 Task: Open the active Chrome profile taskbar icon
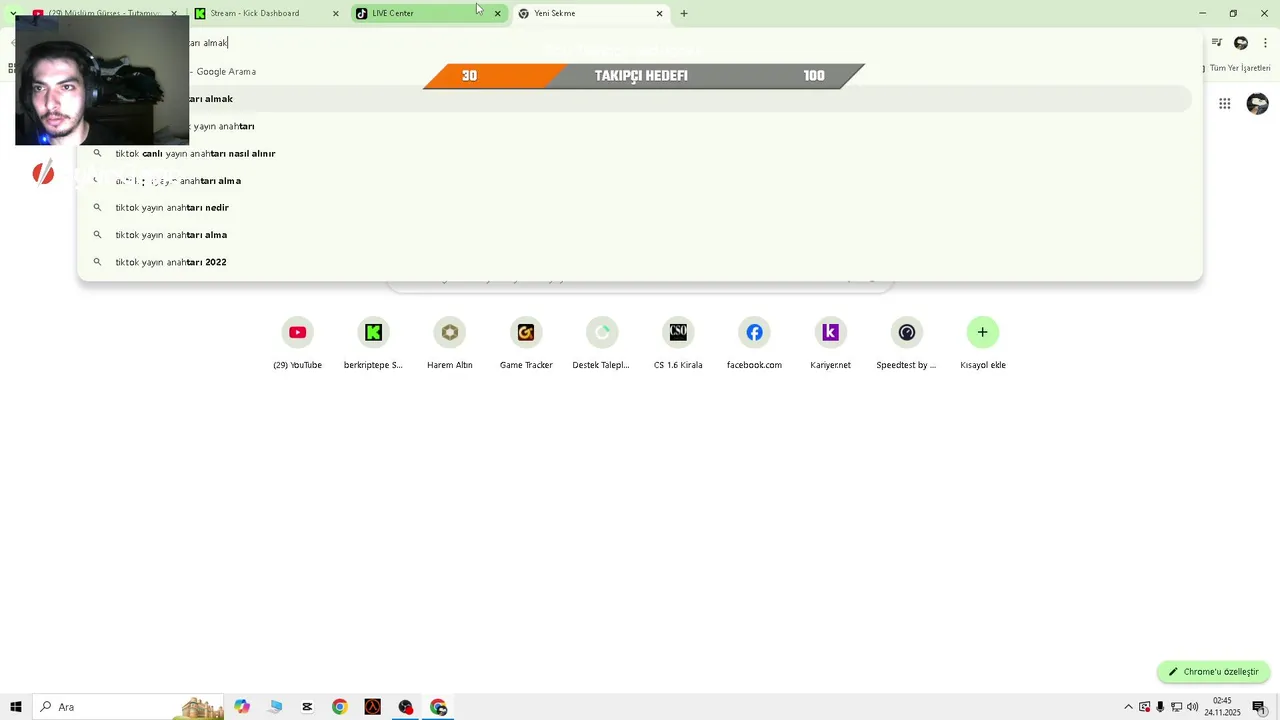tap(438, 707)
